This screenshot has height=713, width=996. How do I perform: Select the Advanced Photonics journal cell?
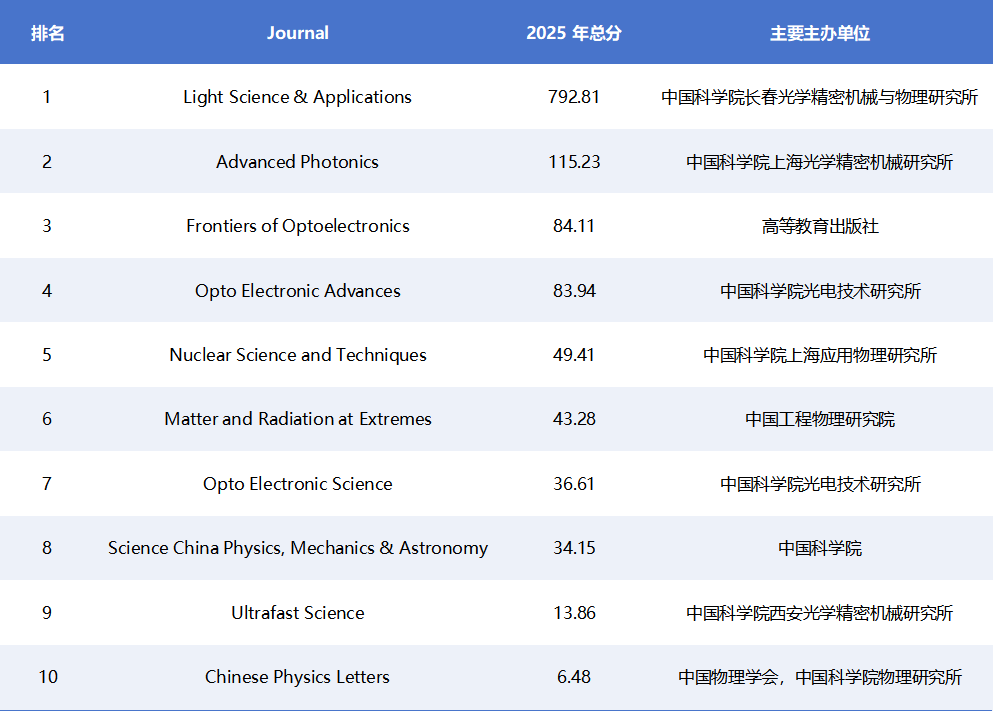coord(297,162)
